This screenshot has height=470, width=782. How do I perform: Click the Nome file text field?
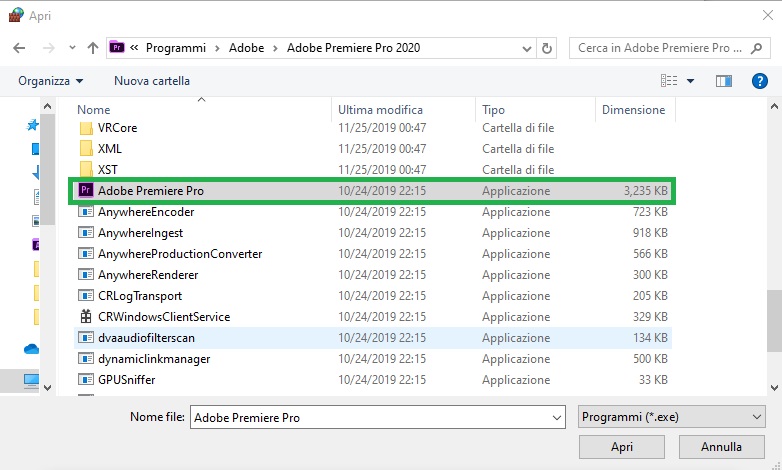click(x=378, y=417)
